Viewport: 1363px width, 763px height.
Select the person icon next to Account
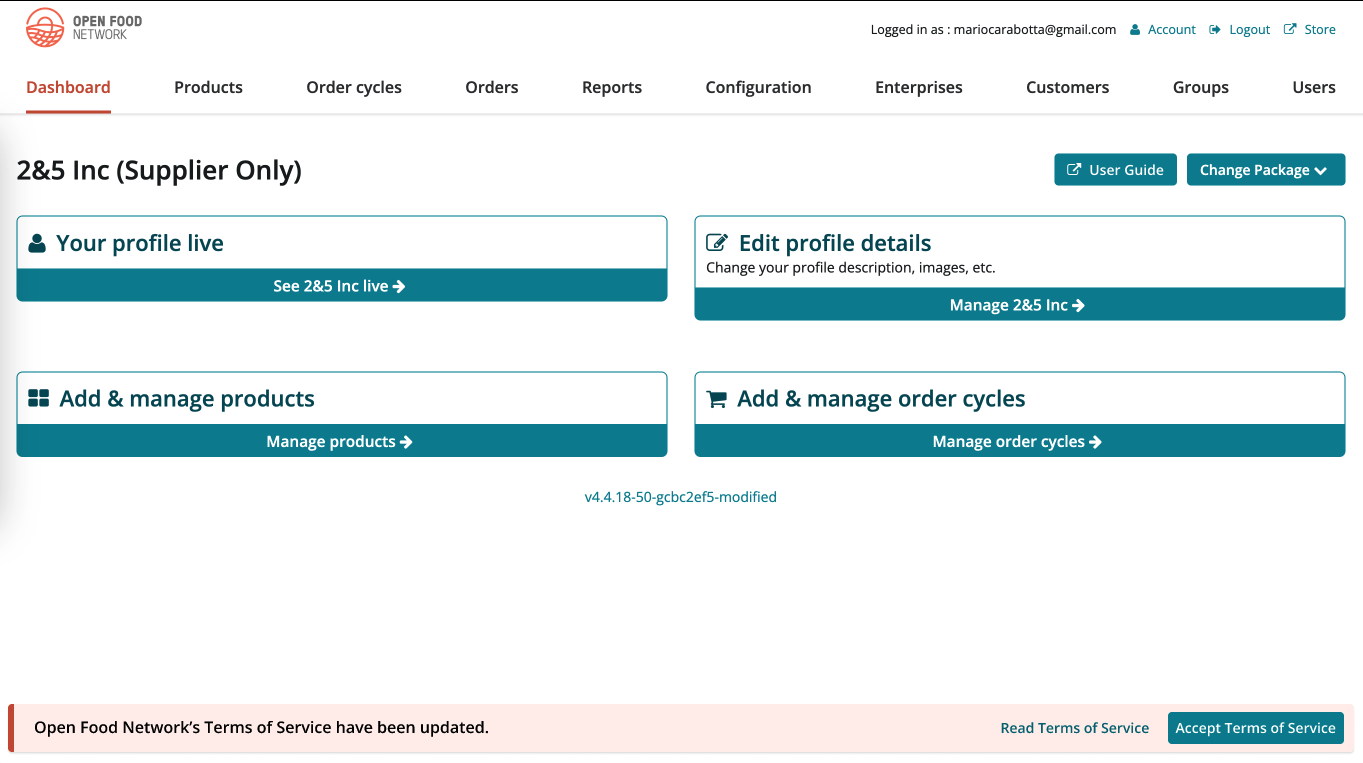1134,29
